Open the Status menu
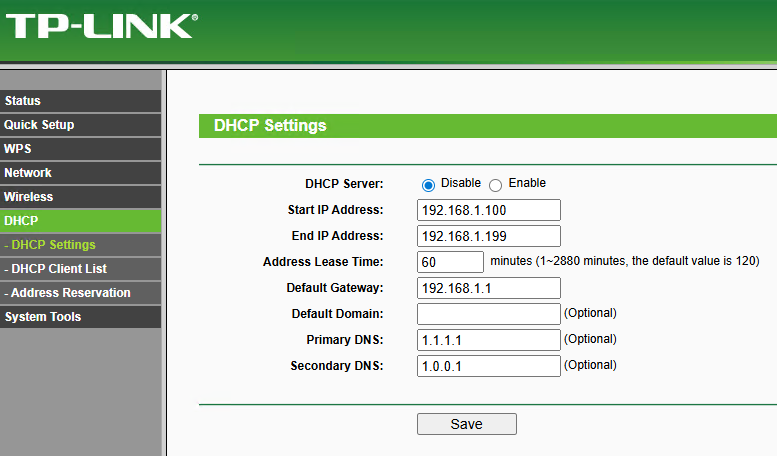This screenshot has height=456, width=777. click(80, 101)
